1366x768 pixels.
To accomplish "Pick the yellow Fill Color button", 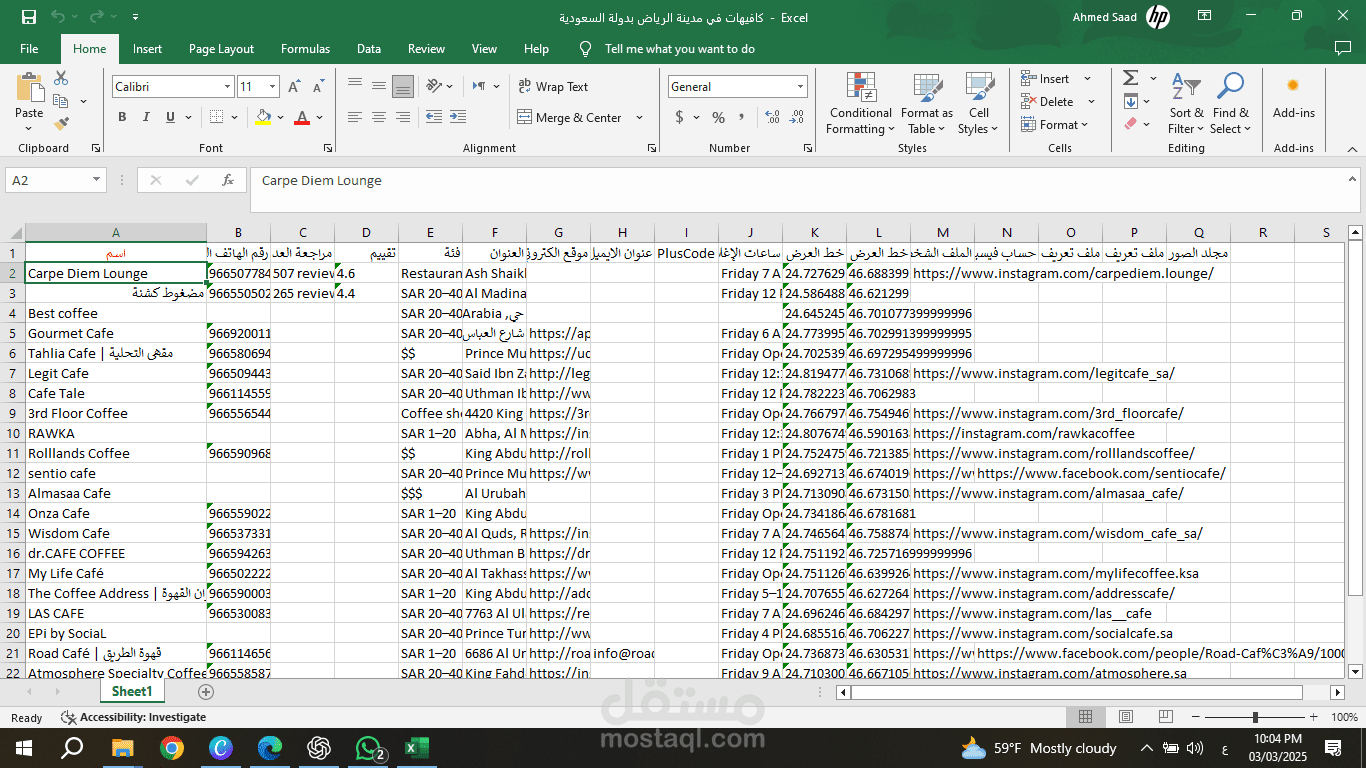I will click(x=263, y=117).
